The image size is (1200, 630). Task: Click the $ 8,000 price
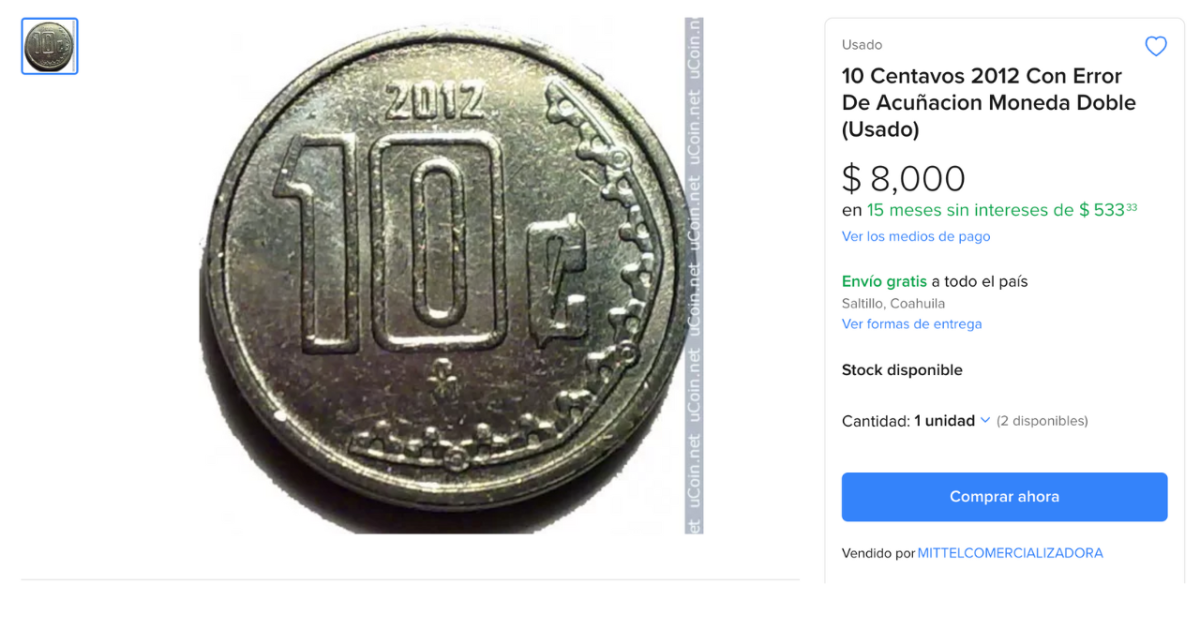(903, 179)
